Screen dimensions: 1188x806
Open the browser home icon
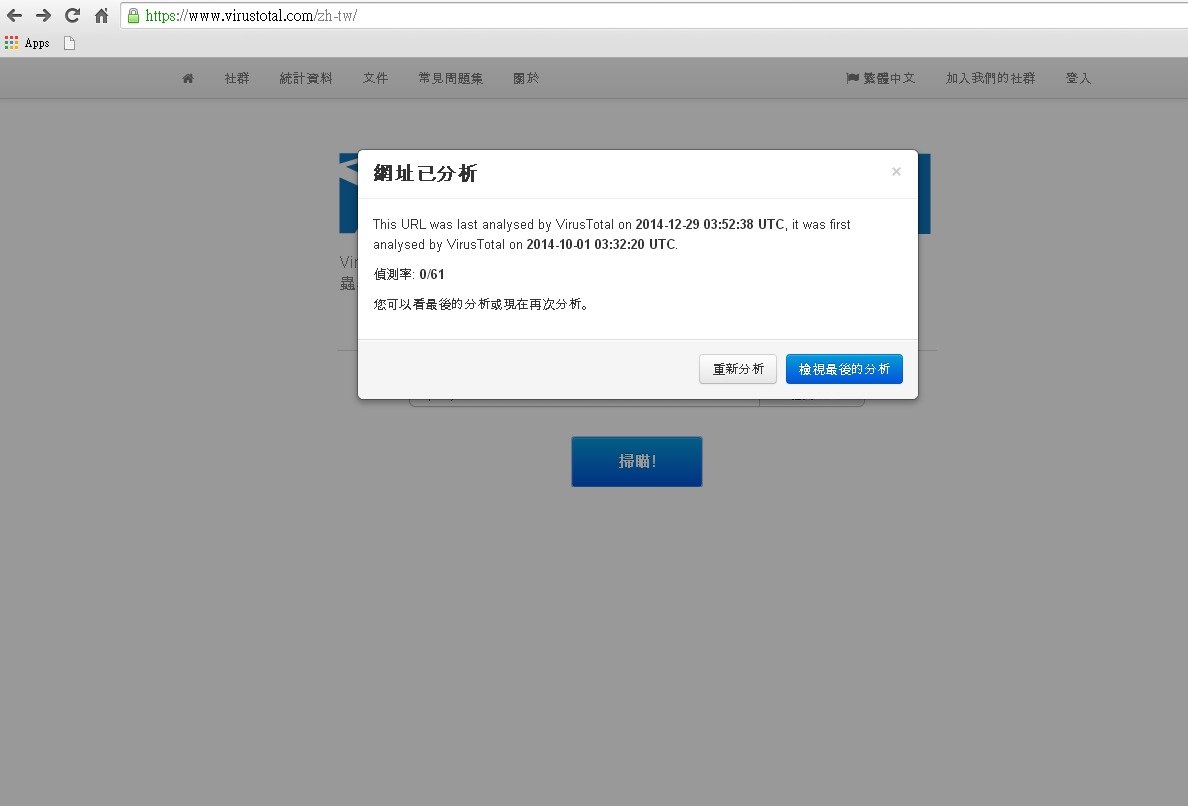pyautogui.click(x=102, y=15)
